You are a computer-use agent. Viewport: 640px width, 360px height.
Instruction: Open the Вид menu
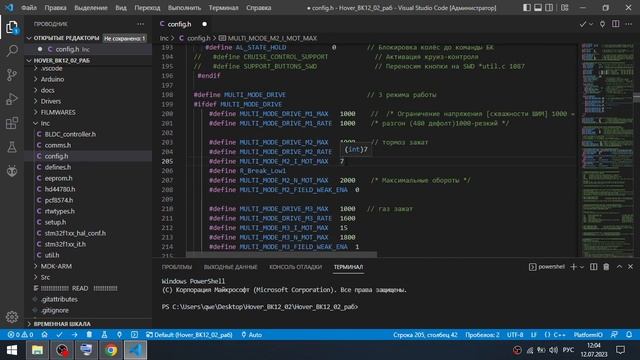(121, 8)
